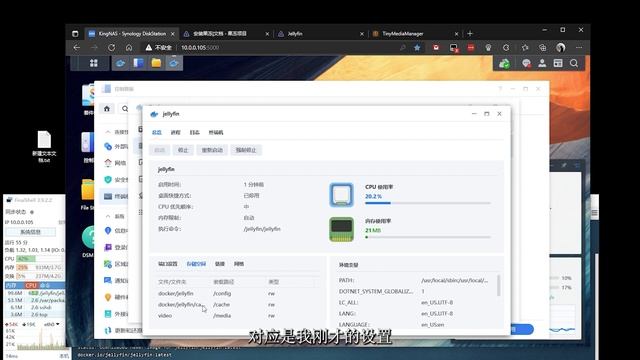640x360 pixels.
Task: Toggle the DSM widgets panel icon
Action: [558, 63]
